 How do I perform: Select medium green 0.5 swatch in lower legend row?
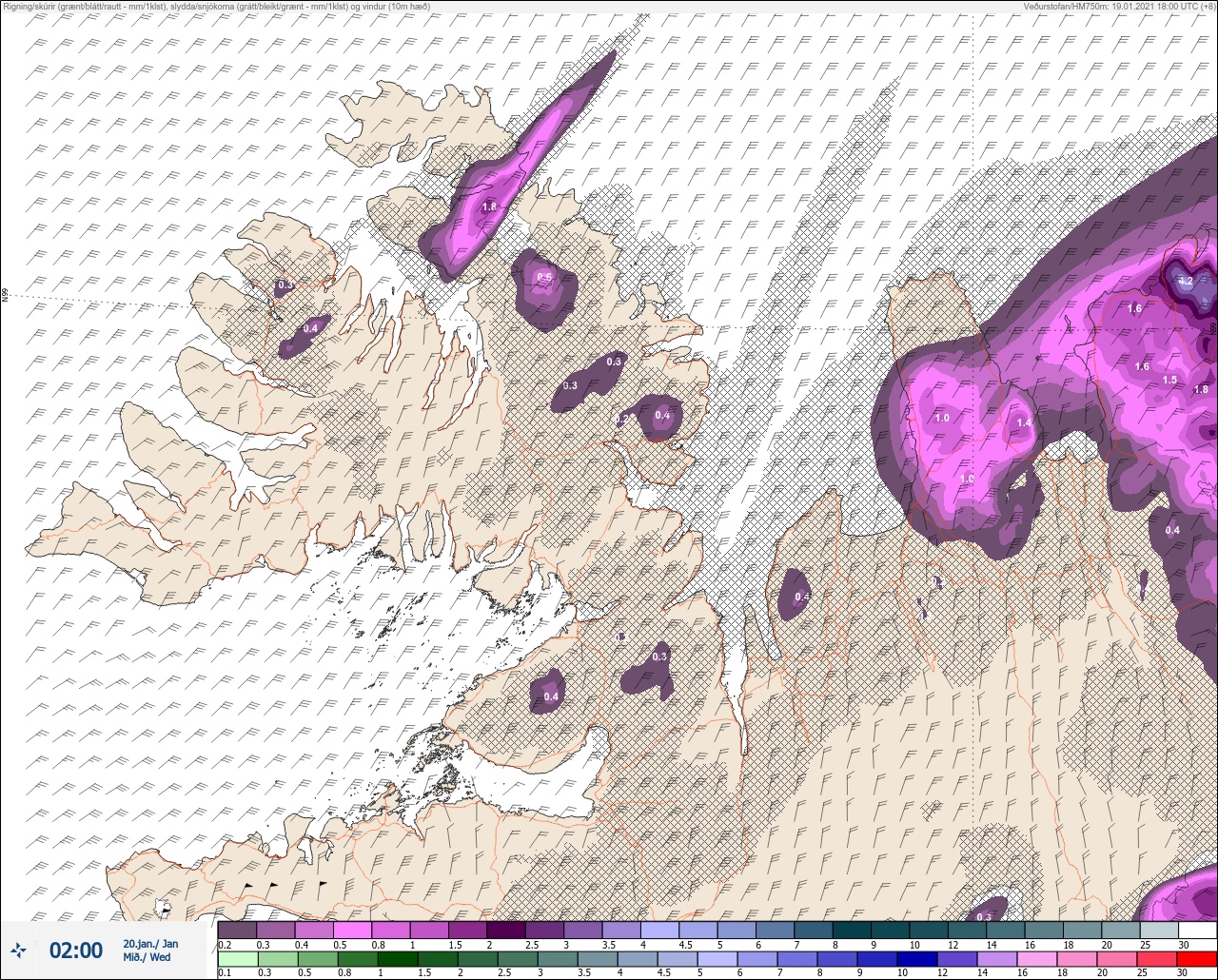pos(318,957)
